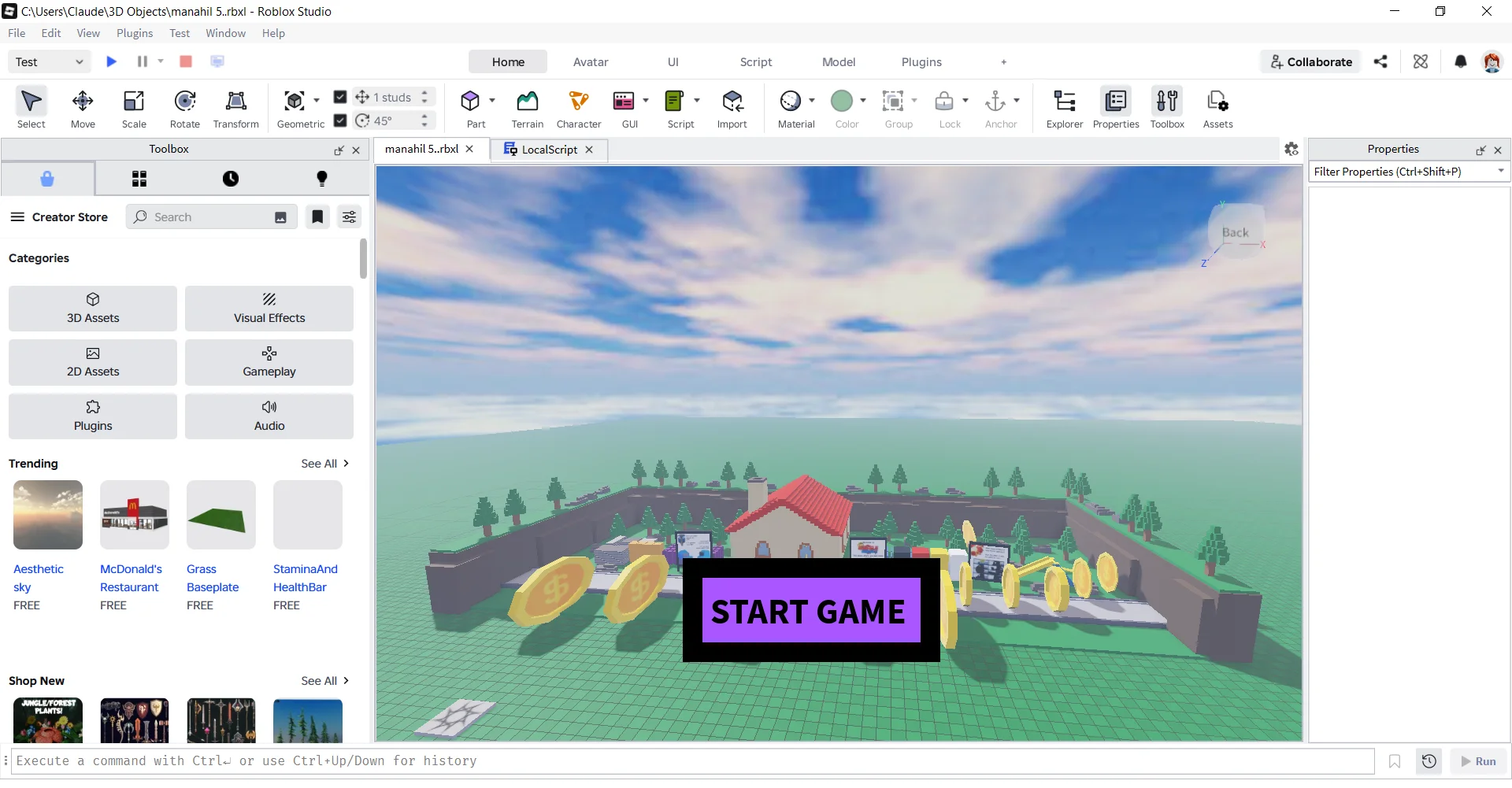
Task: Start playtest with the Play button
Action: (x=112, y=61)
